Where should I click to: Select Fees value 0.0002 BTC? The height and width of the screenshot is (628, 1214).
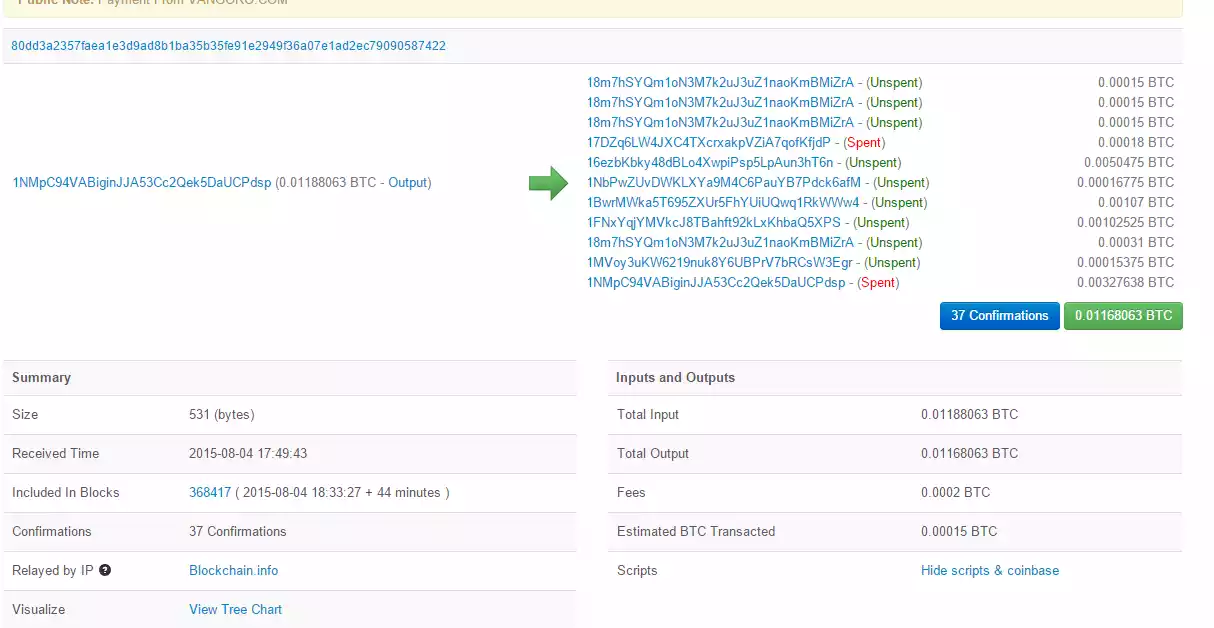pos(955,492)
